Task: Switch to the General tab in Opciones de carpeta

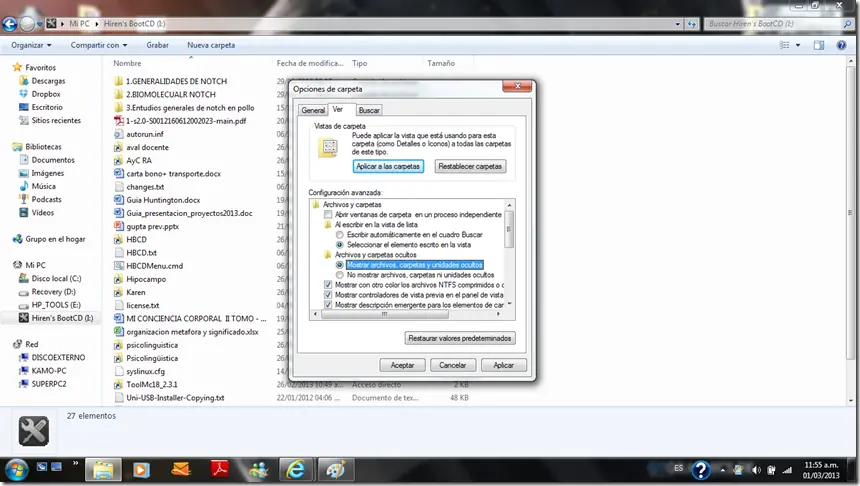Action: [x=313, y=110]
